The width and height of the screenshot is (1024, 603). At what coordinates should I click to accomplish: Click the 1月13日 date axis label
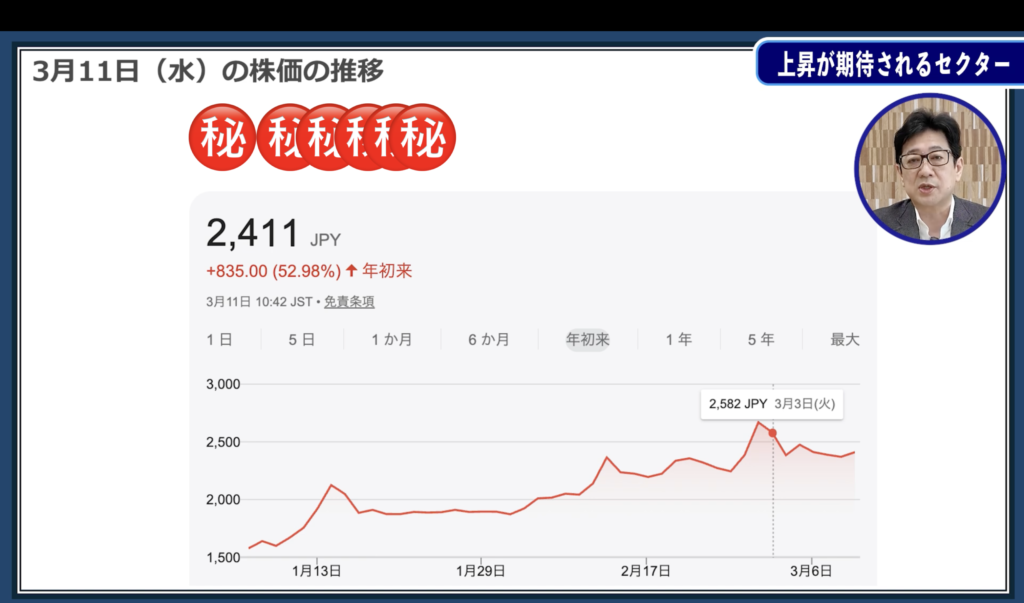pos(316,571)
